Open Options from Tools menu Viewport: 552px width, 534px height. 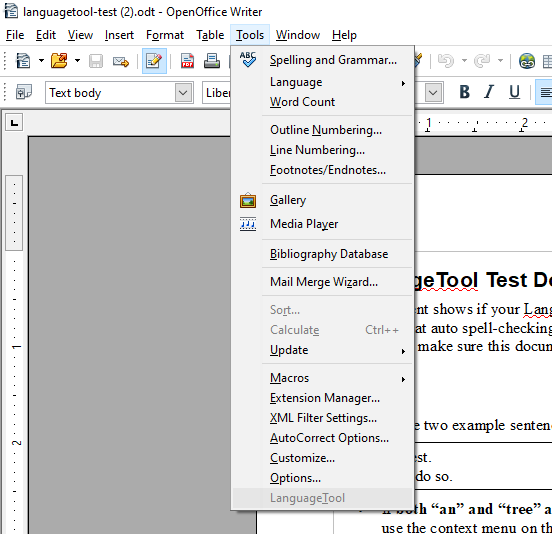click(322, 478)
